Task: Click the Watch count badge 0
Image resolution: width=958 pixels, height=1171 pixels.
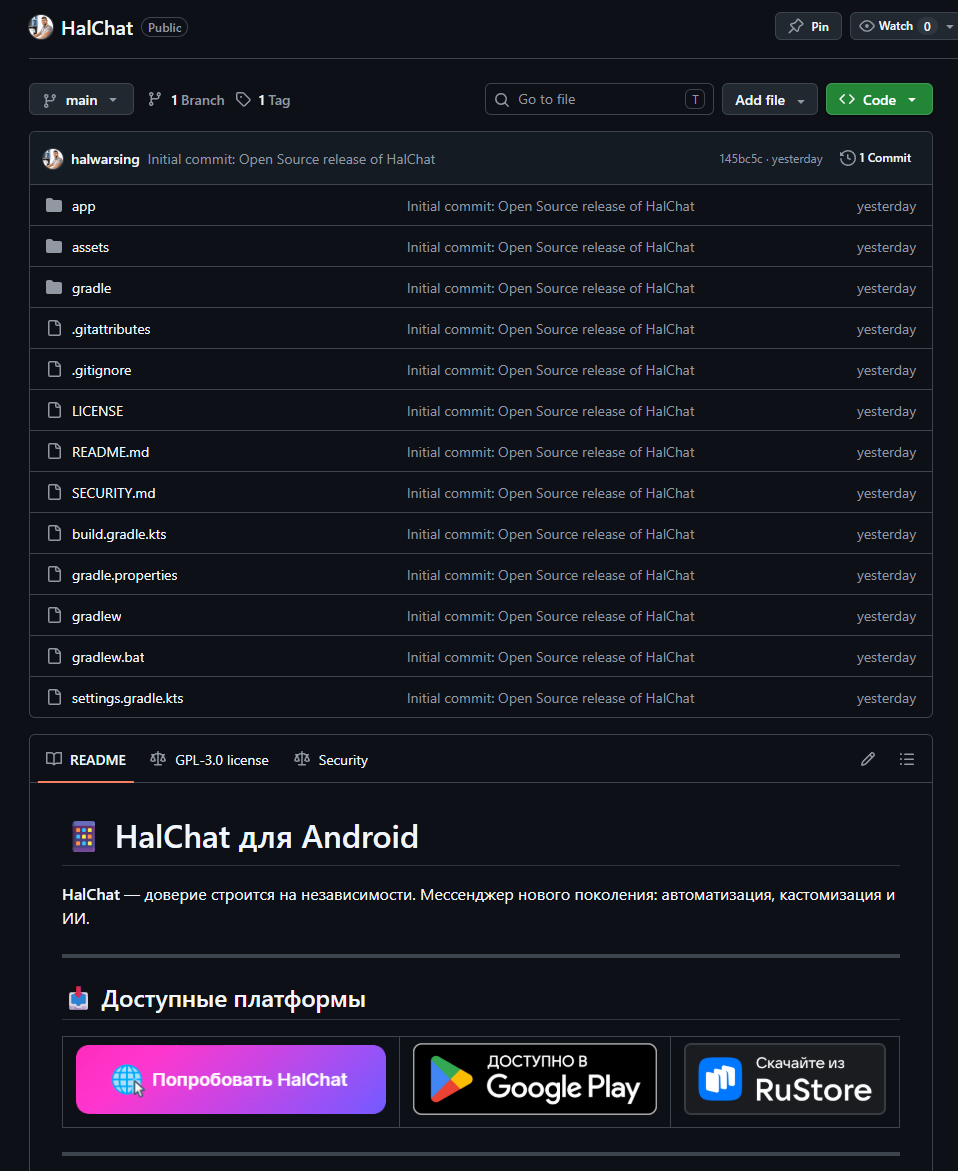Action: tap(927, 26)
